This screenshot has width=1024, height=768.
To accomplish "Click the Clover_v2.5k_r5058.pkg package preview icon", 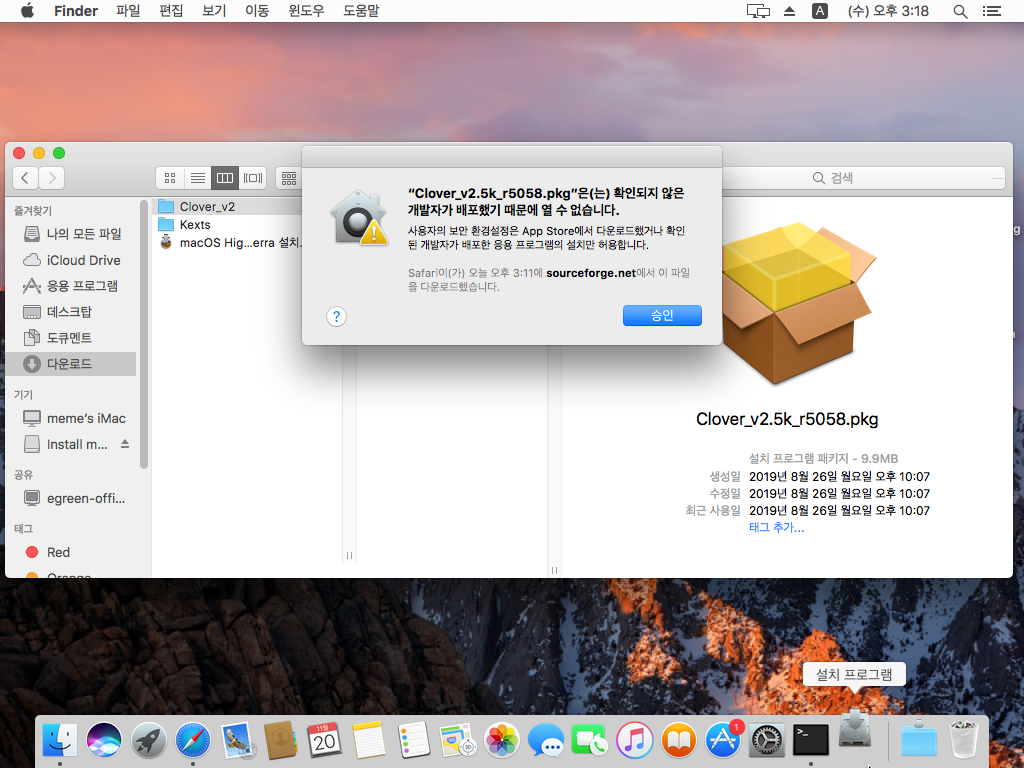I will pyautogui.click(x=798, y=304).
